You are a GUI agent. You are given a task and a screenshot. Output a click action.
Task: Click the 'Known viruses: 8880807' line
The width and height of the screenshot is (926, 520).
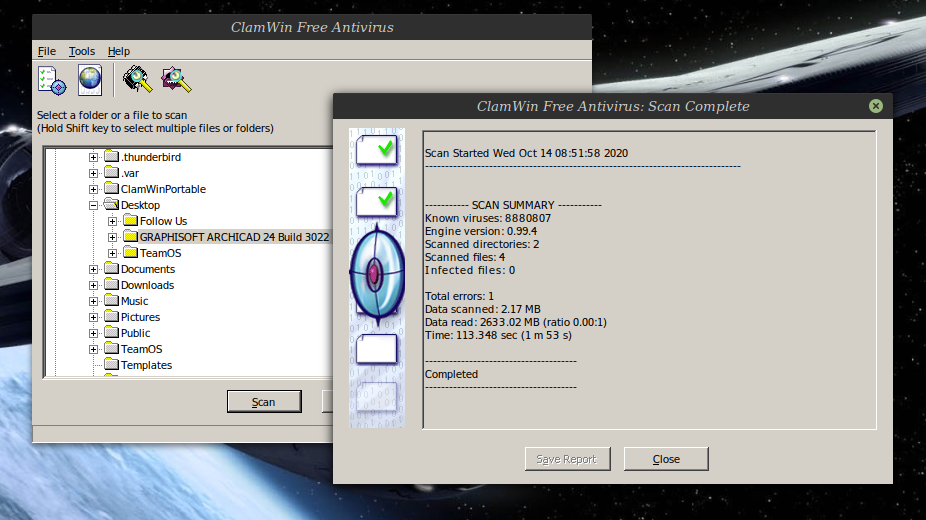pos(488,218)
